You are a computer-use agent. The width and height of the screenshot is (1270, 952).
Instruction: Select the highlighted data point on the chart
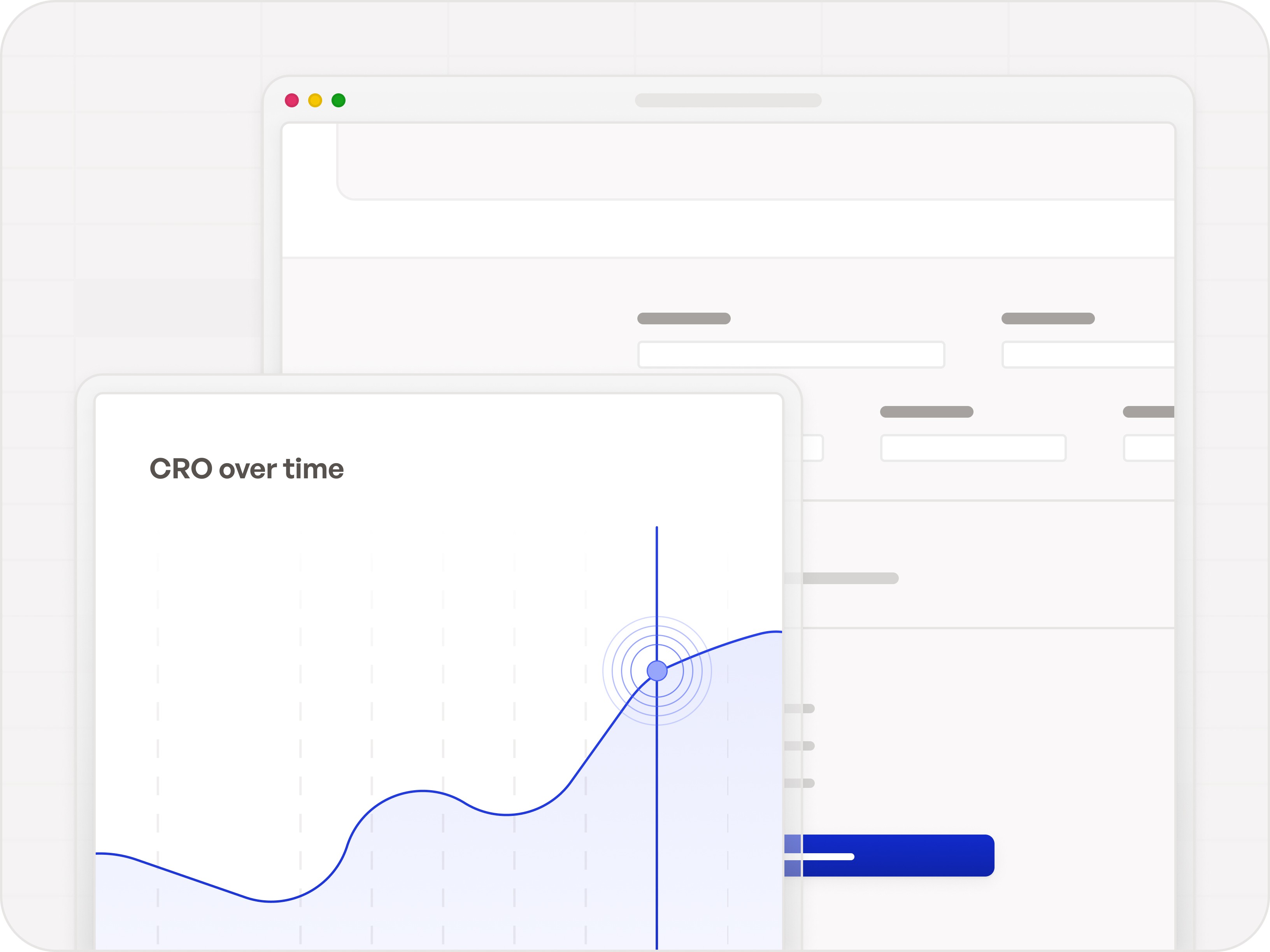[658, 670]
